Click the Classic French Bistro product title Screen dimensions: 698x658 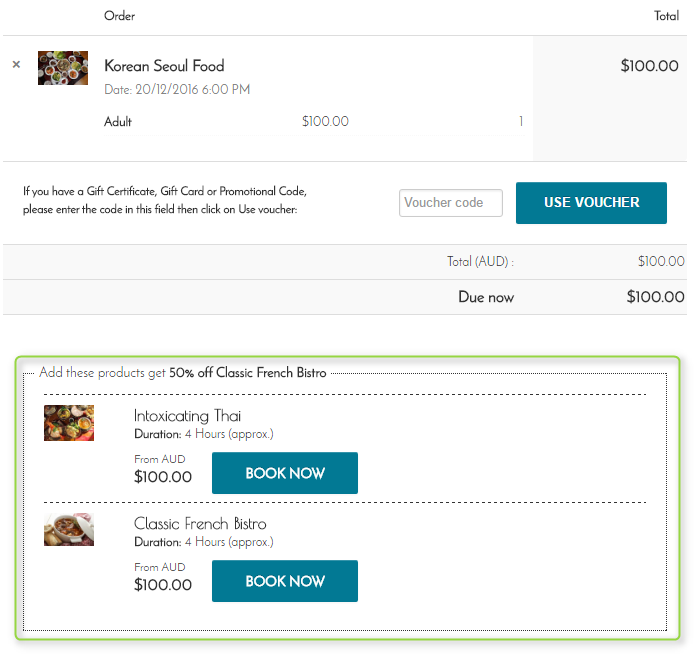coord(200,524)
